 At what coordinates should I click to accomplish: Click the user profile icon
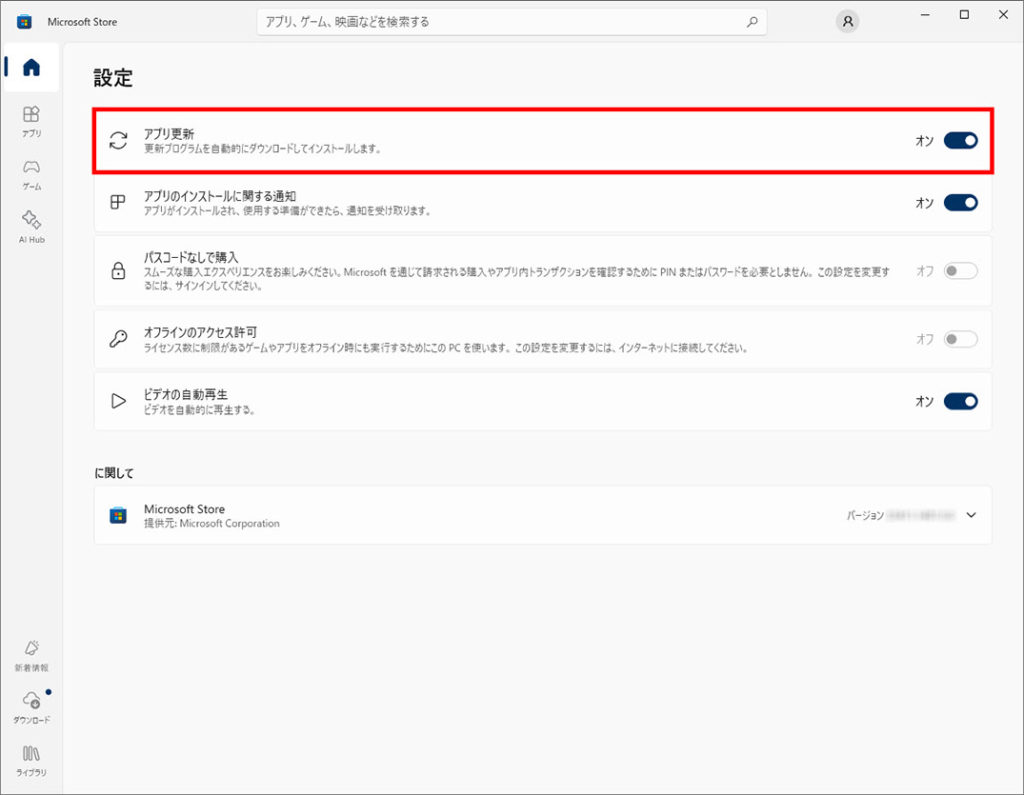847,21
